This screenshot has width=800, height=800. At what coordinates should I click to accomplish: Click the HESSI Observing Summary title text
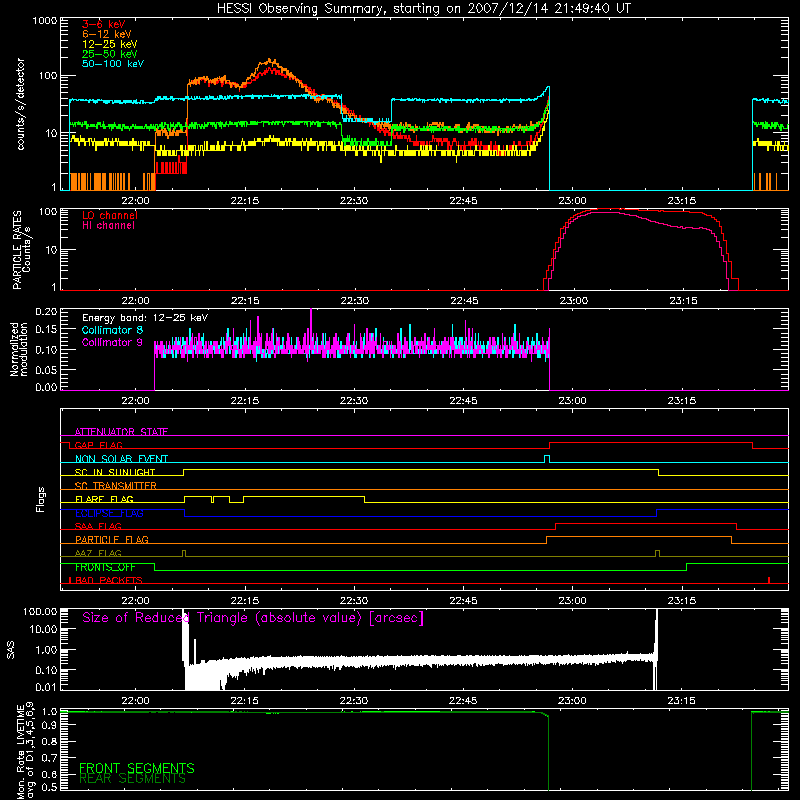click(x=423, y=8)
